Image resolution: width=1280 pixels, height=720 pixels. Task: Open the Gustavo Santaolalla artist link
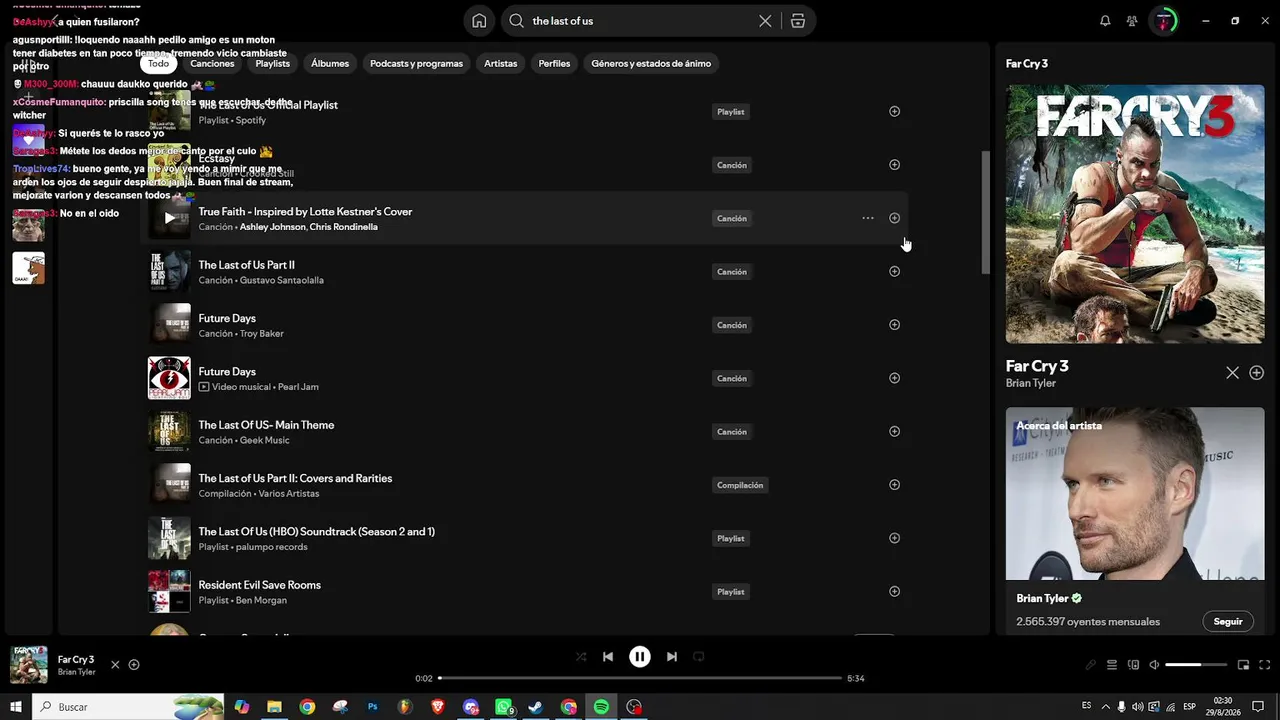tap(282, 280)
